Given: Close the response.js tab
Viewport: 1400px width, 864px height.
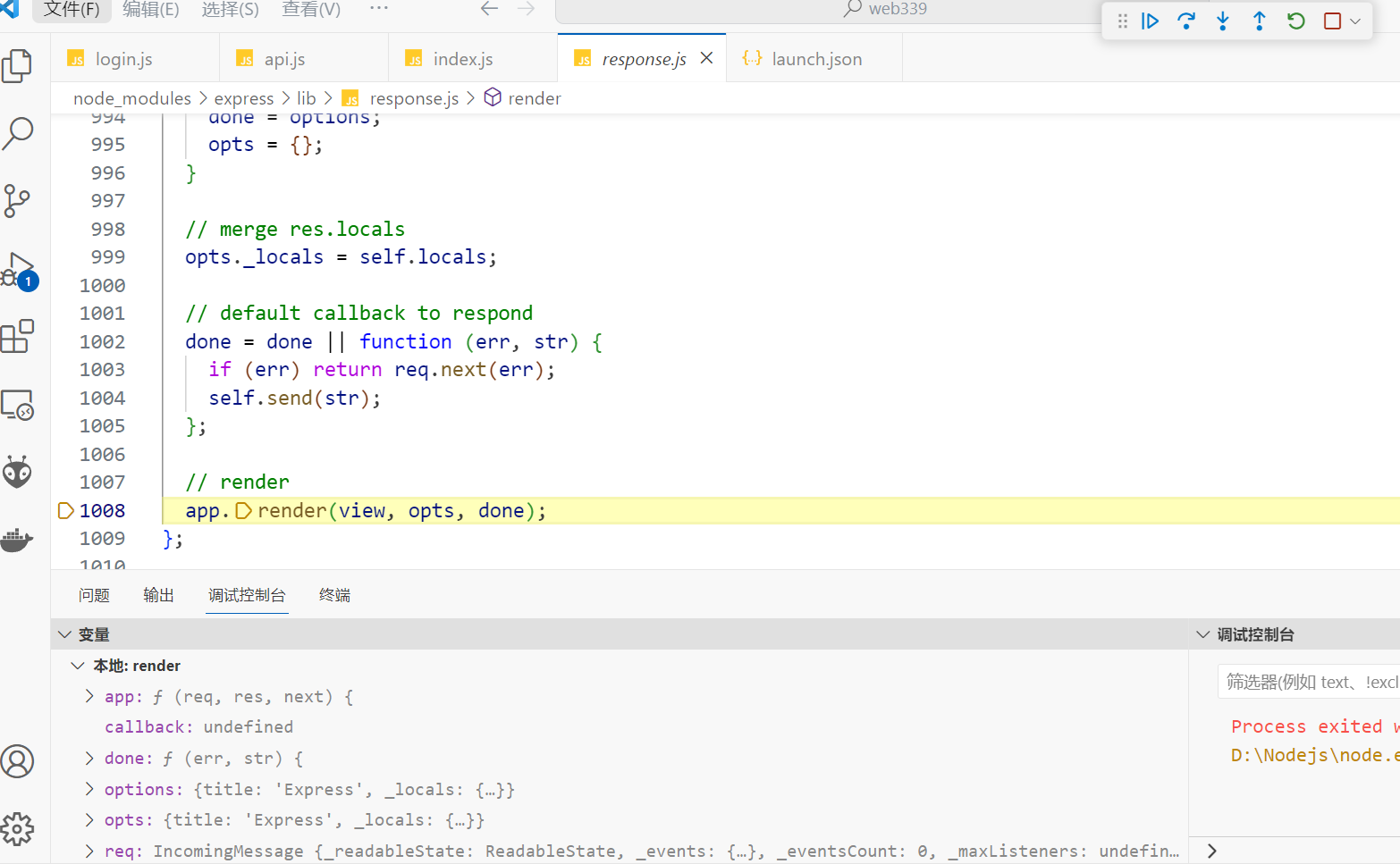Looking at the screenshot, I should coord(706,58).
